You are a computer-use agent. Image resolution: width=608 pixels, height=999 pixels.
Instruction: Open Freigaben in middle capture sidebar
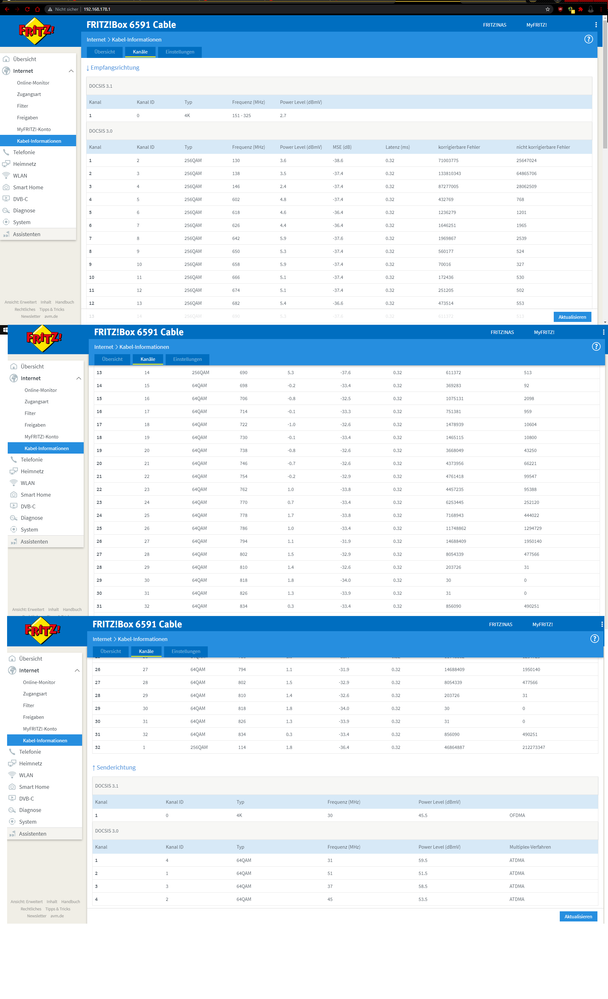click(35, 425)
